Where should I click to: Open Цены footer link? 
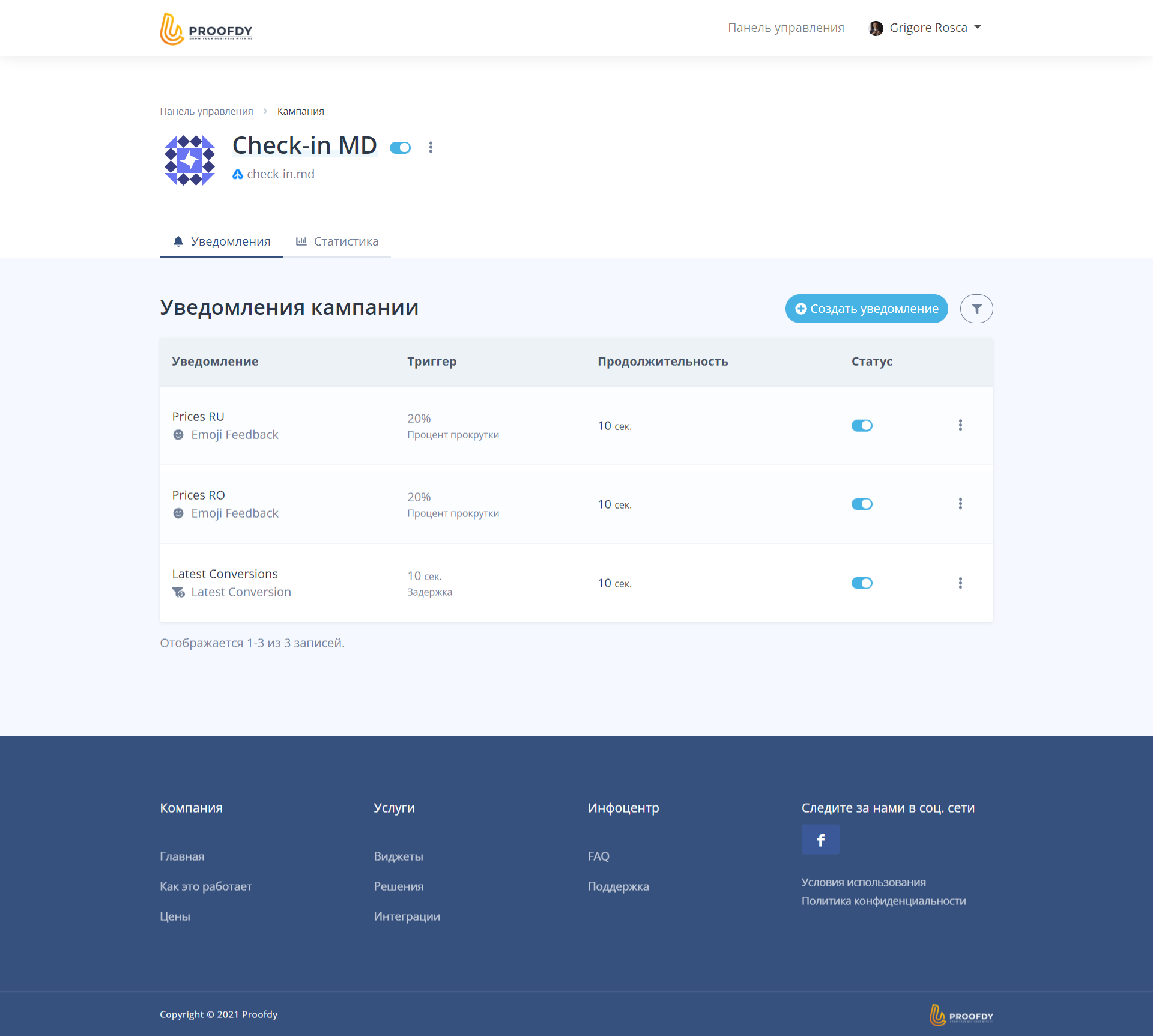point(175,916)
